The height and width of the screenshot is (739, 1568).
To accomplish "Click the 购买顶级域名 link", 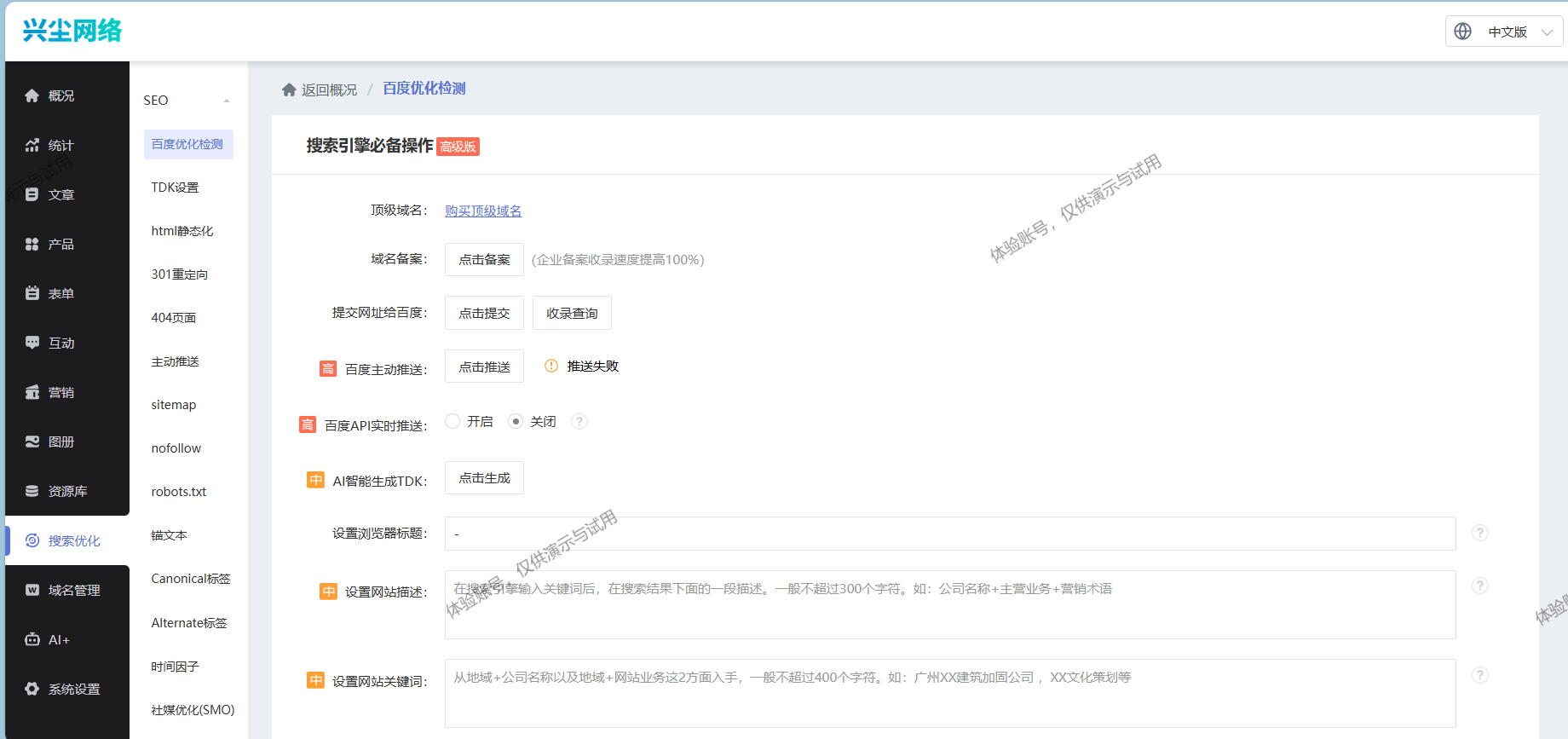I will [483, 211].
